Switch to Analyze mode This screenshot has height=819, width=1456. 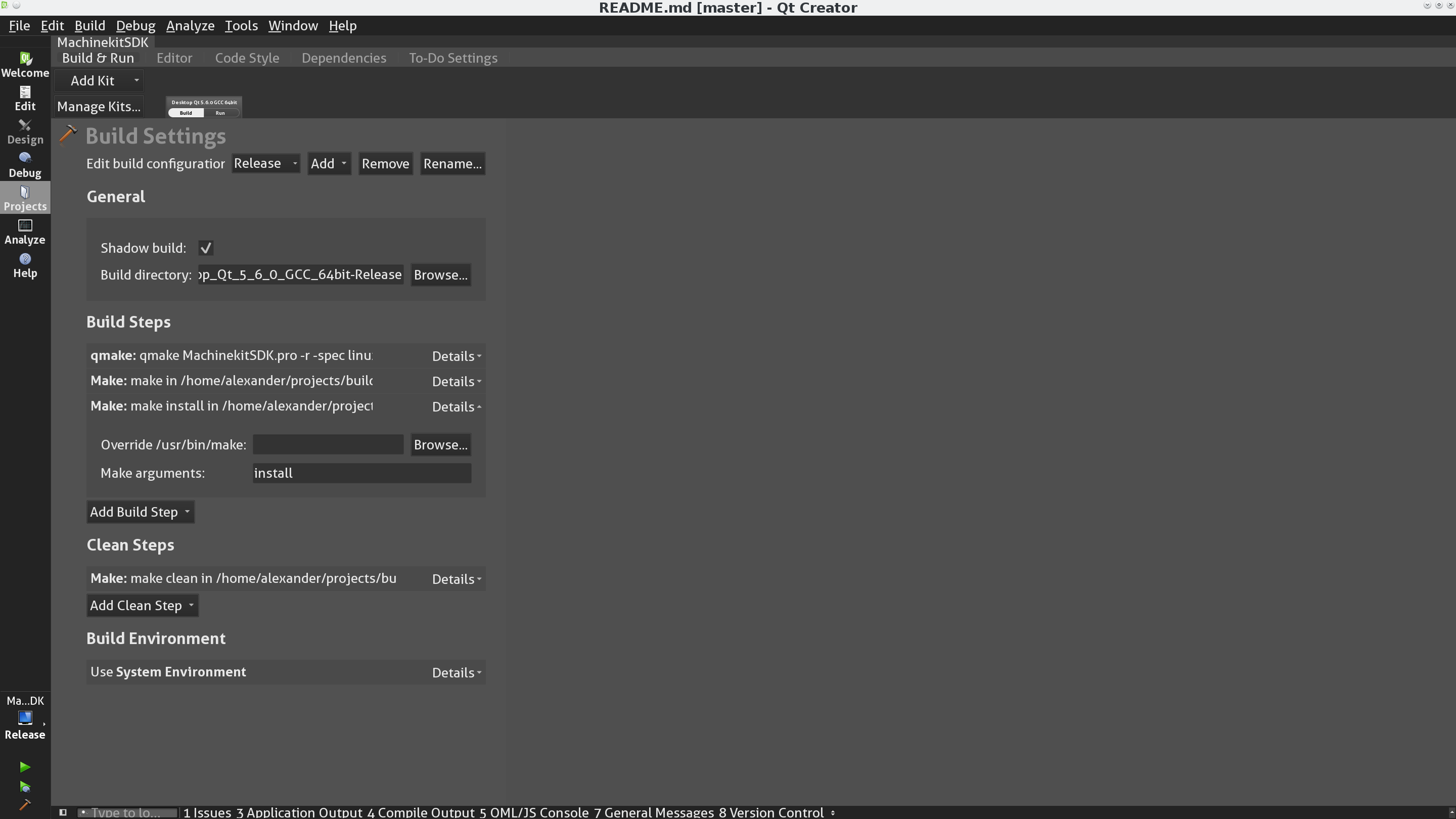[x=25, y=231]
